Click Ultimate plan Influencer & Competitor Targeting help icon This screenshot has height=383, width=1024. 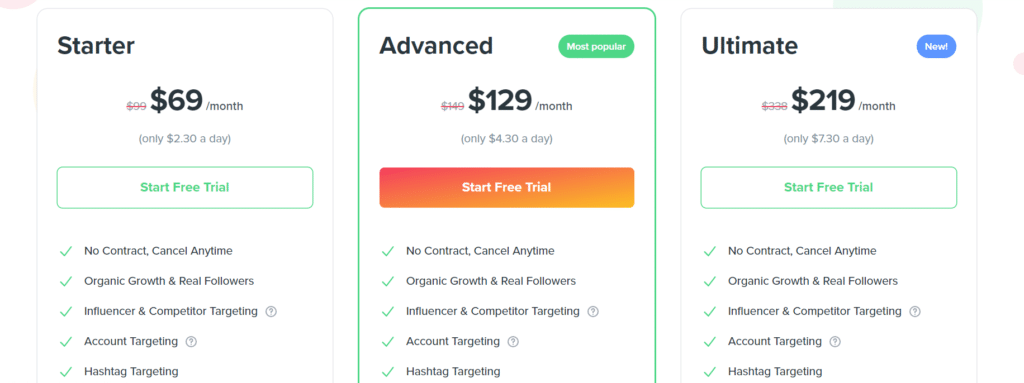point(915,312)
